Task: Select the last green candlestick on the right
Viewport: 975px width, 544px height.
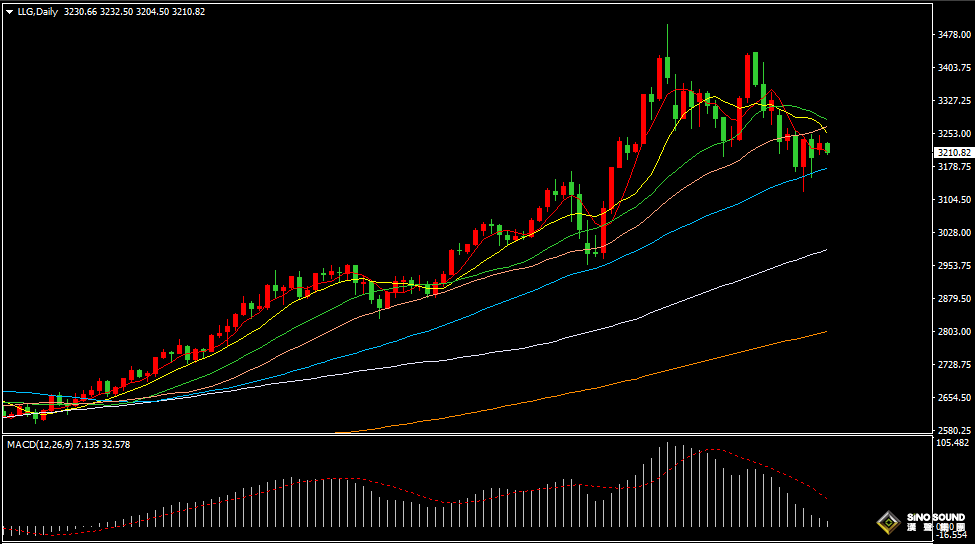Action: point(828,148)
